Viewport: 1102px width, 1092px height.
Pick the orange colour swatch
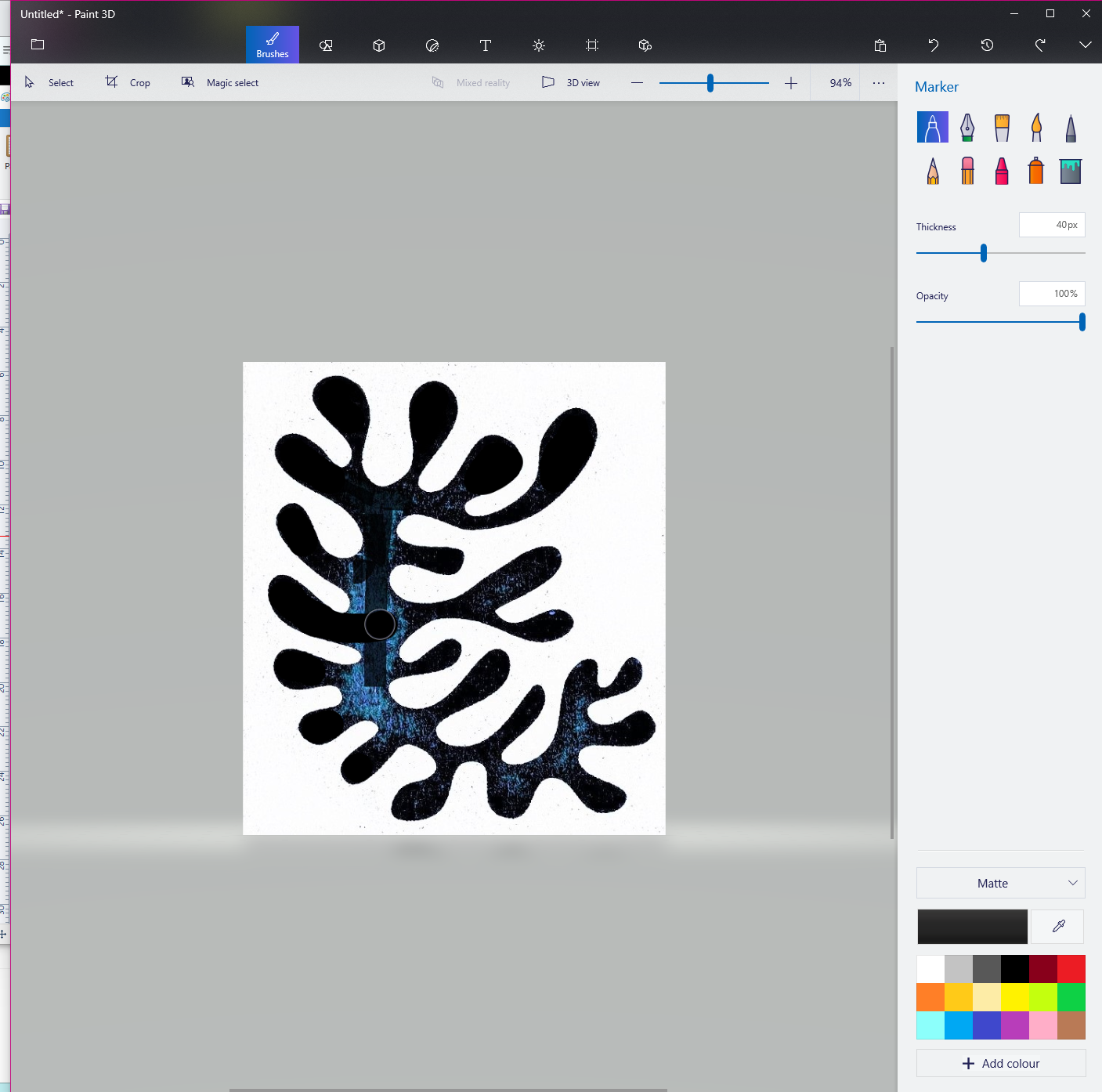[930, 997]
